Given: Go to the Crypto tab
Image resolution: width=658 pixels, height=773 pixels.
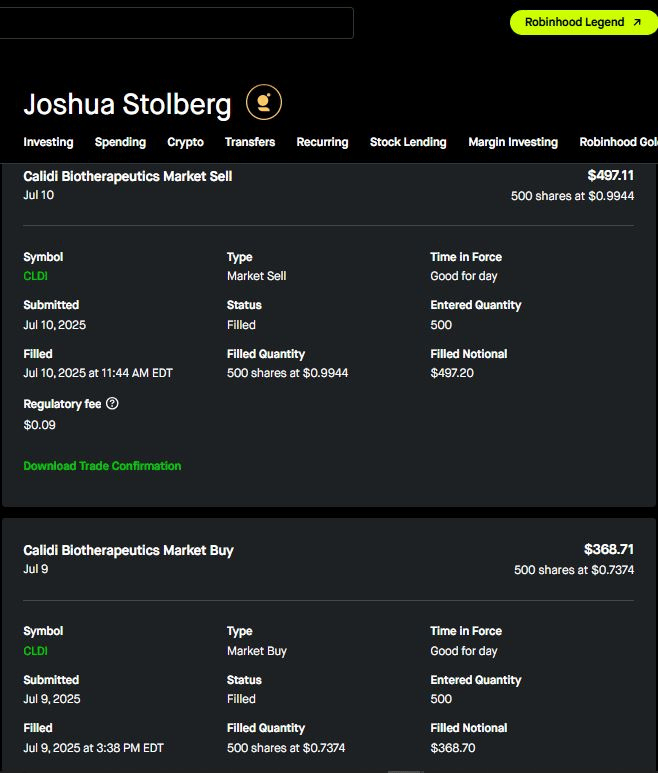Looking at the screenshot, I should [185, 142].
